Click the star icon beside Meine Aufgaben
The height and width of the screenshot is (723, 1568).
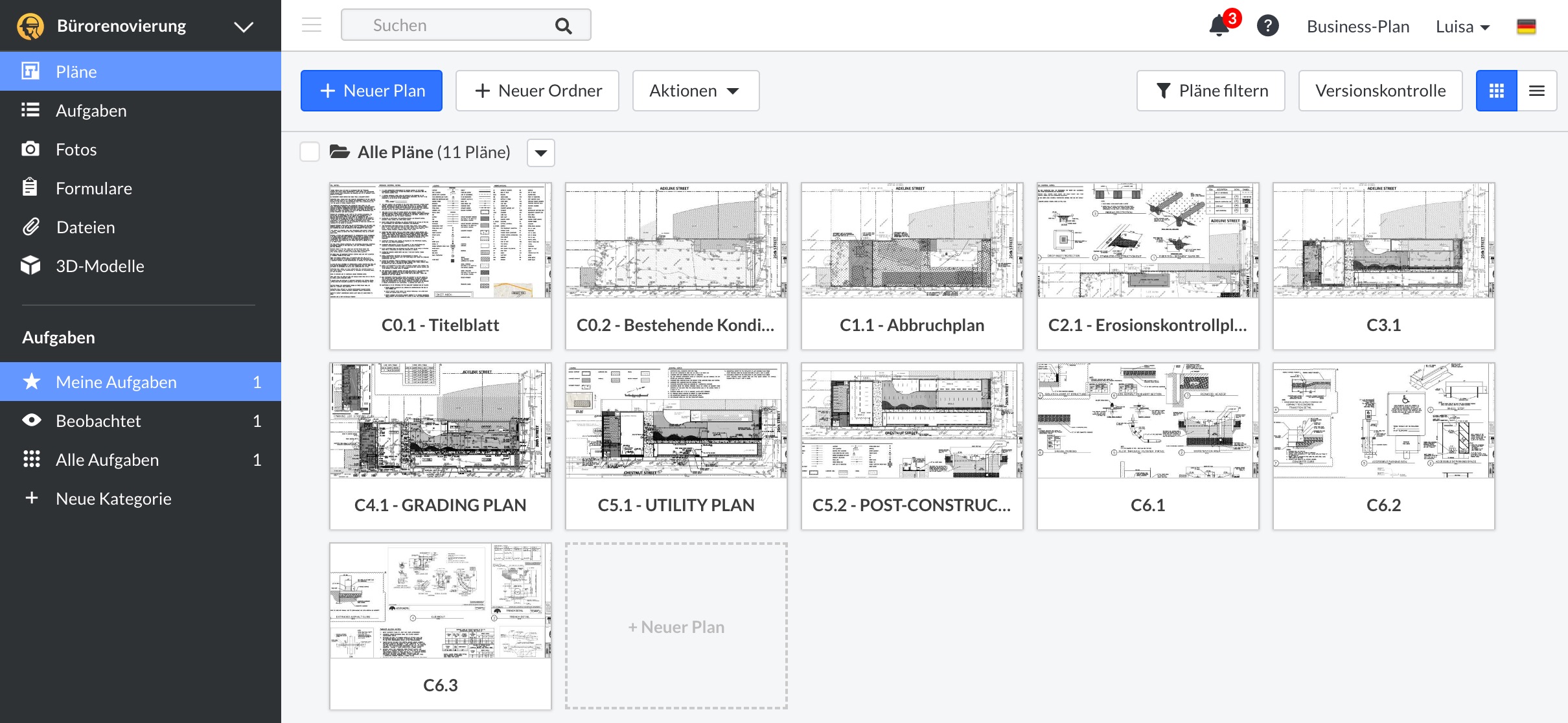pyautogui.click(x=31, y=381)
